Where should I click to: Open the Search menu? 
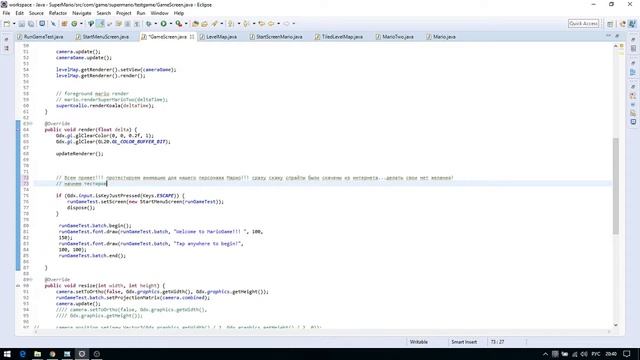point(104,13)
